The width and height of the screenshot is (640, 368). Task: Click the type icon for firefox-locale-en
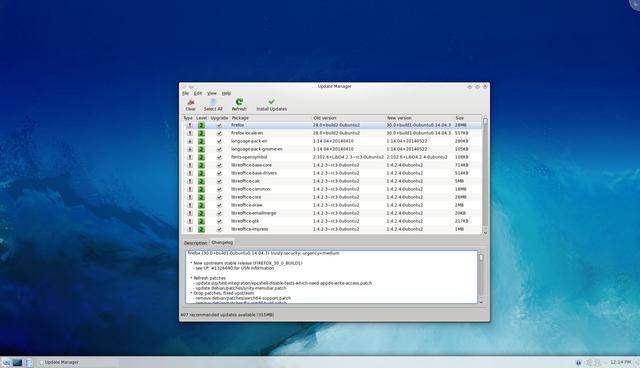pos(189,133)
